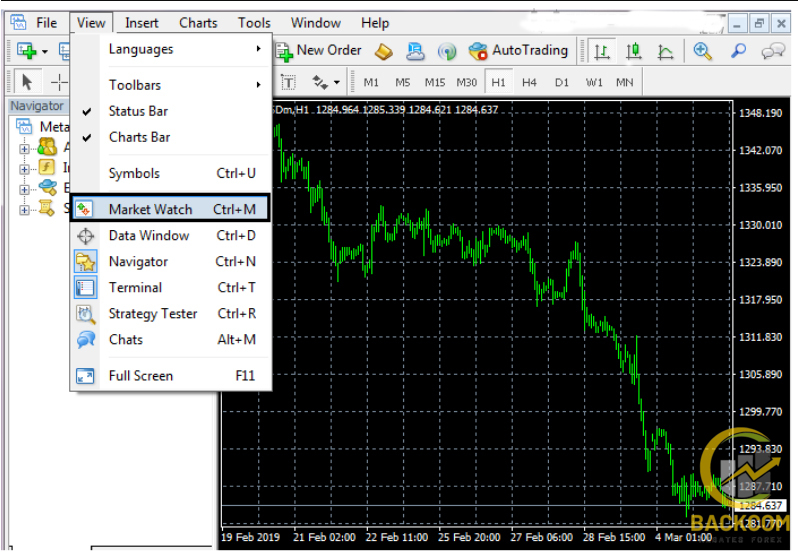The width and height of the screenshot is (800, 553).
Task: Select the W1 timeframe
Action: click(594, 82)
